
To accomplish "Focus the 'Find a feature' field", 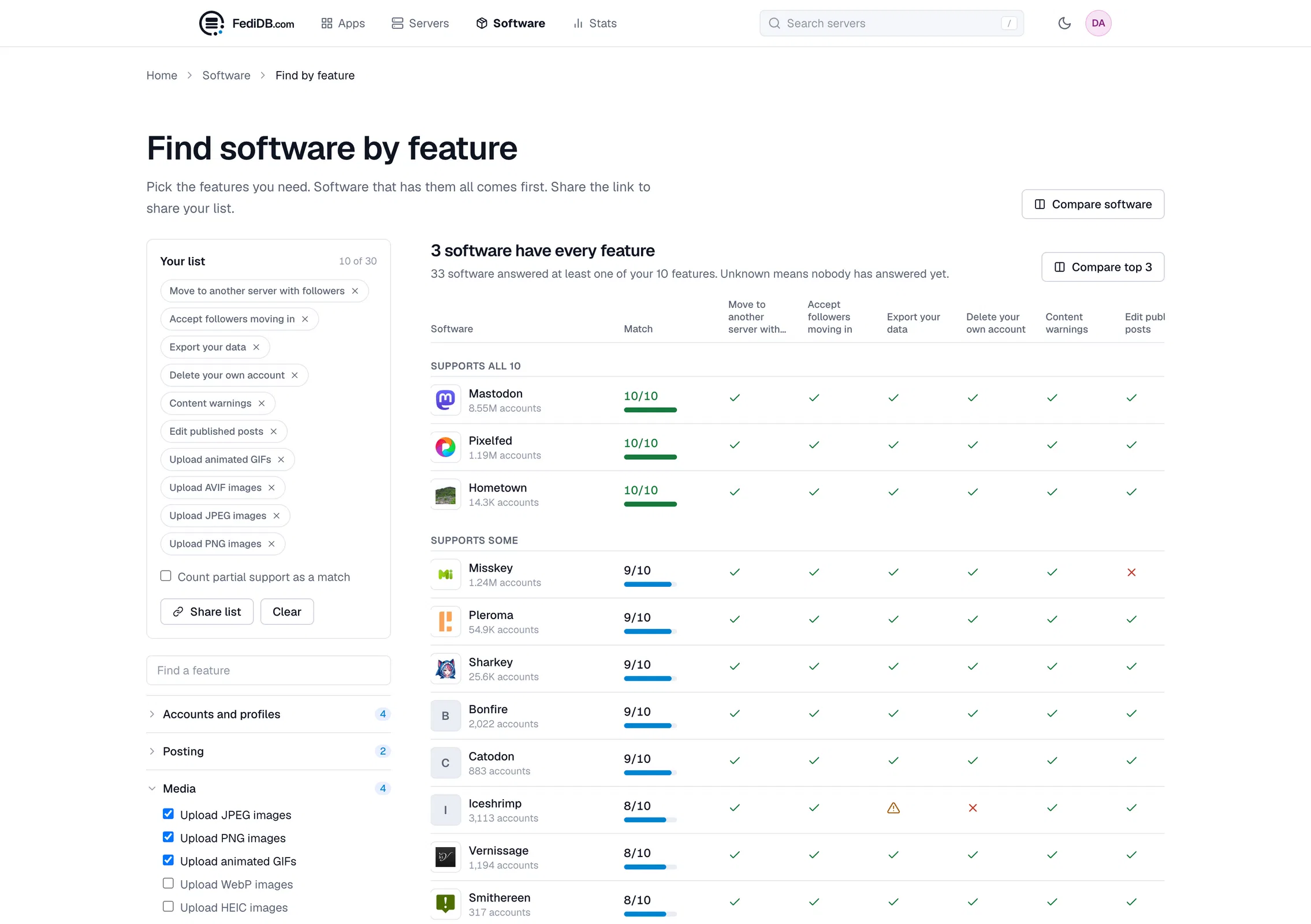I will (269, 670).
